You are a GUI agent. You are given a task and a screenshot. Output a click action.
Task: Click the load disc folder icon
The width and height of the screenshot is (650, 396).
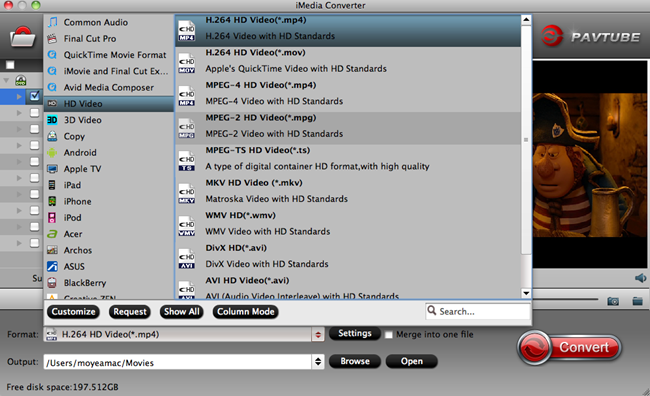(x=22, y=38)
